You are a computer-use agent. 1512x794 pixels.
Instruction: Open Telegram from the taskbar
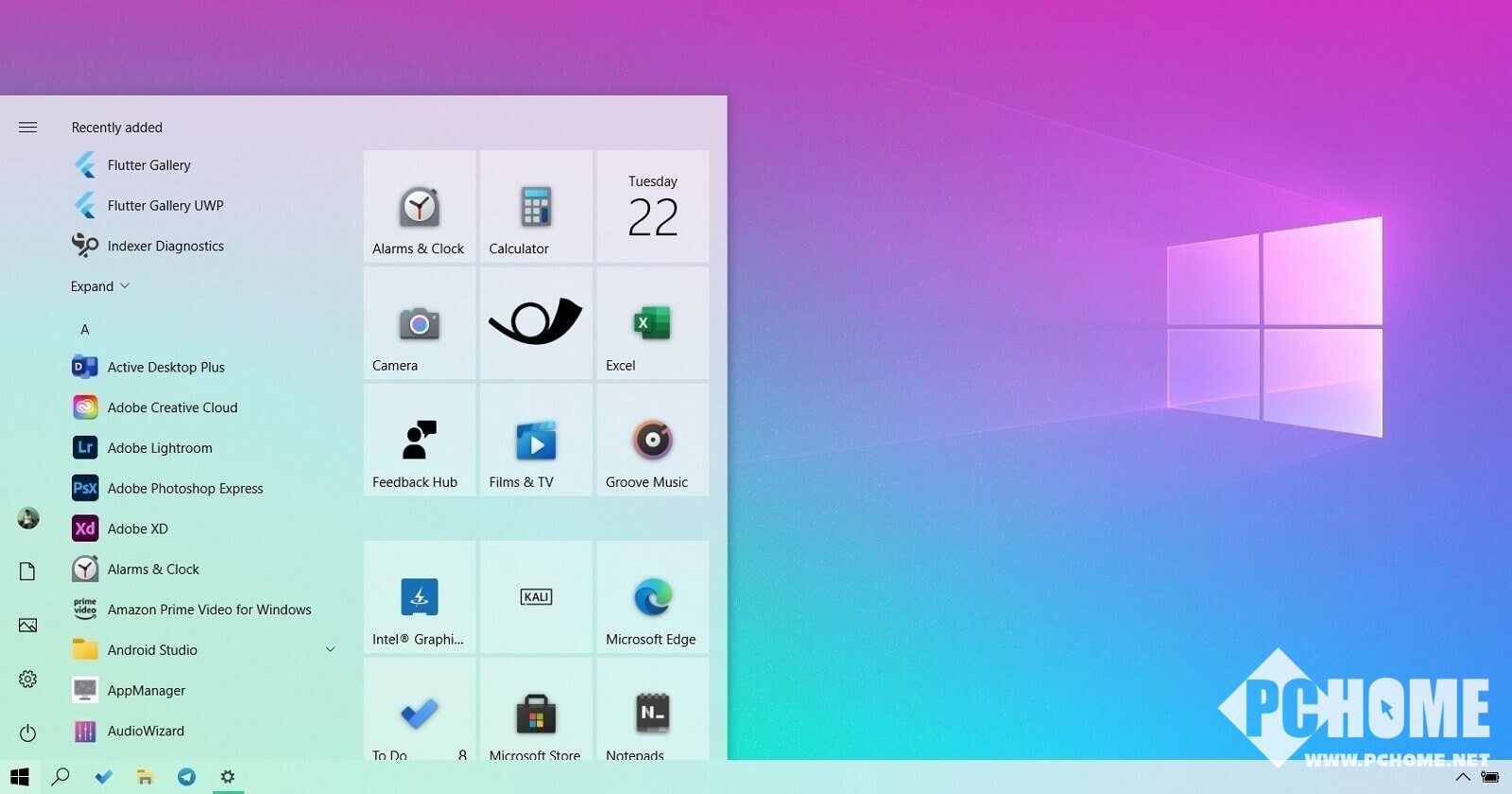pyautogui.click(x=186, y=777)
